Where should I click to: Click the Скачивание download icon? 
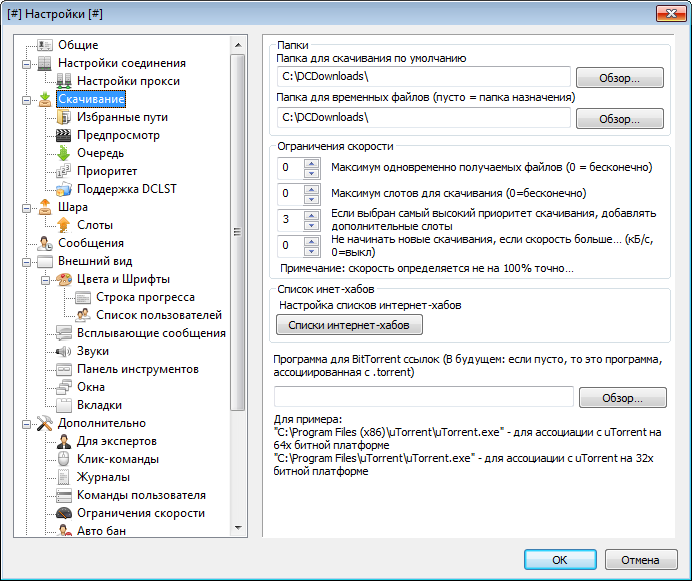[x=45, y=99]
